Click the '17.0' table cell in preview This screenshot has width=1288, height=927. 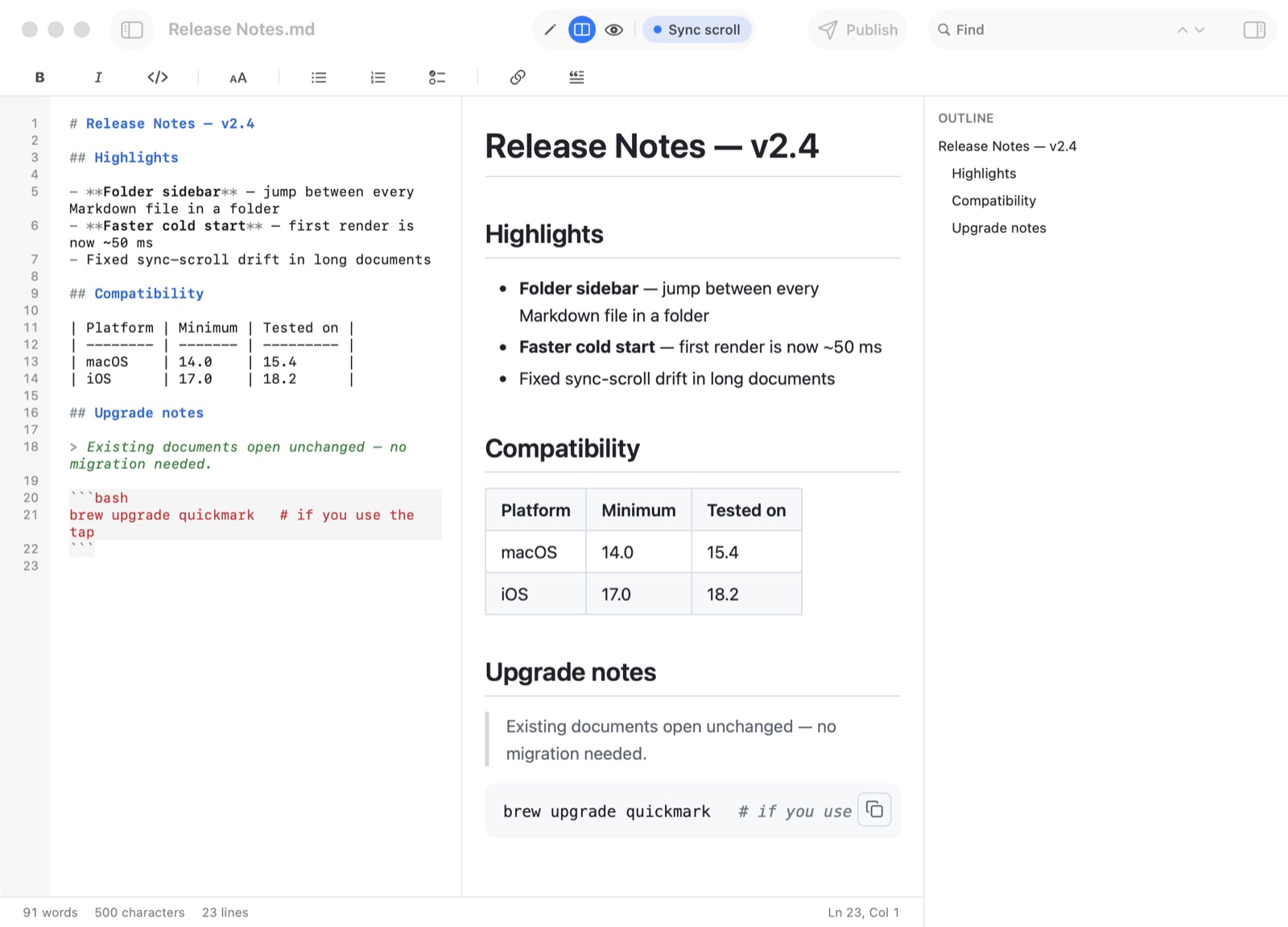(639, 594)
